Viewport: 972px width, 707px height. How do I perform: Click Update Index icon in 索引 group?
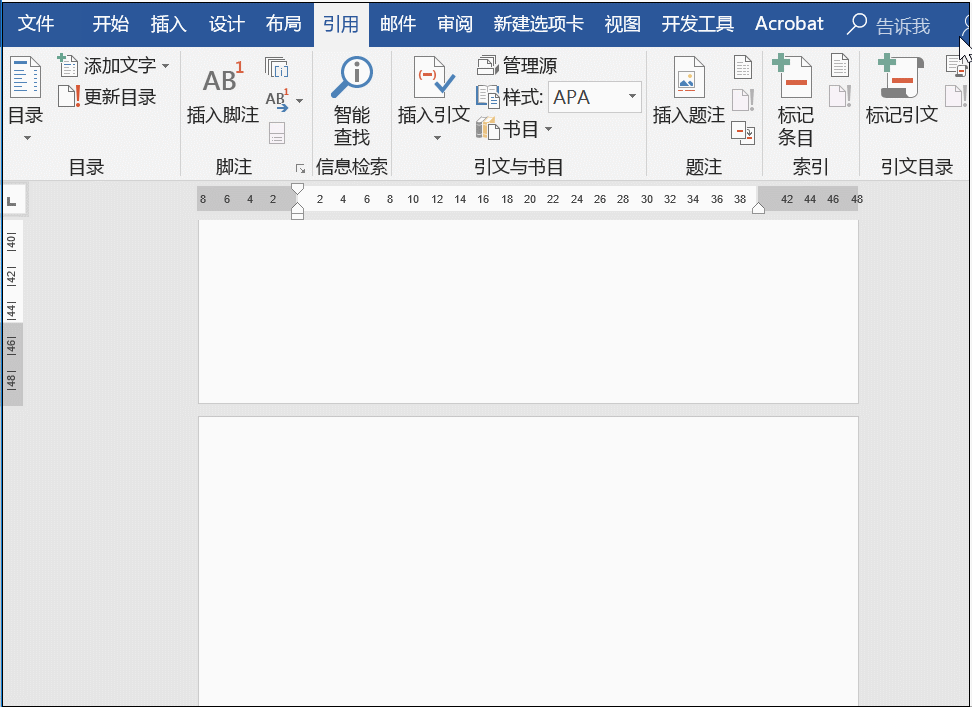(839, 96)
